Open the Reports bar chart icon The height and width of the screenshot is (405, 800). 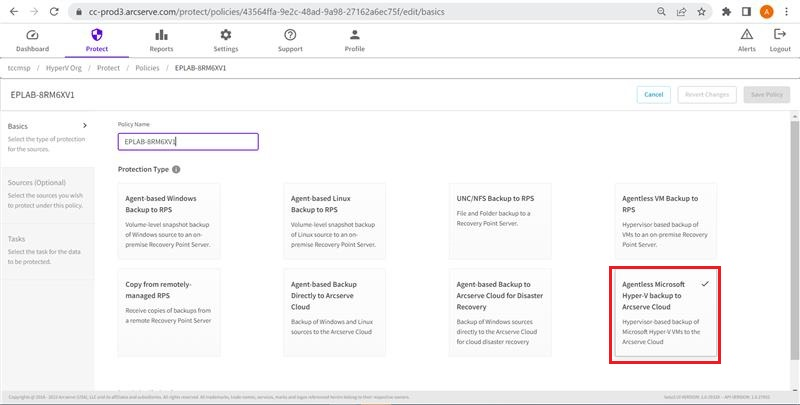pos(161,35)
